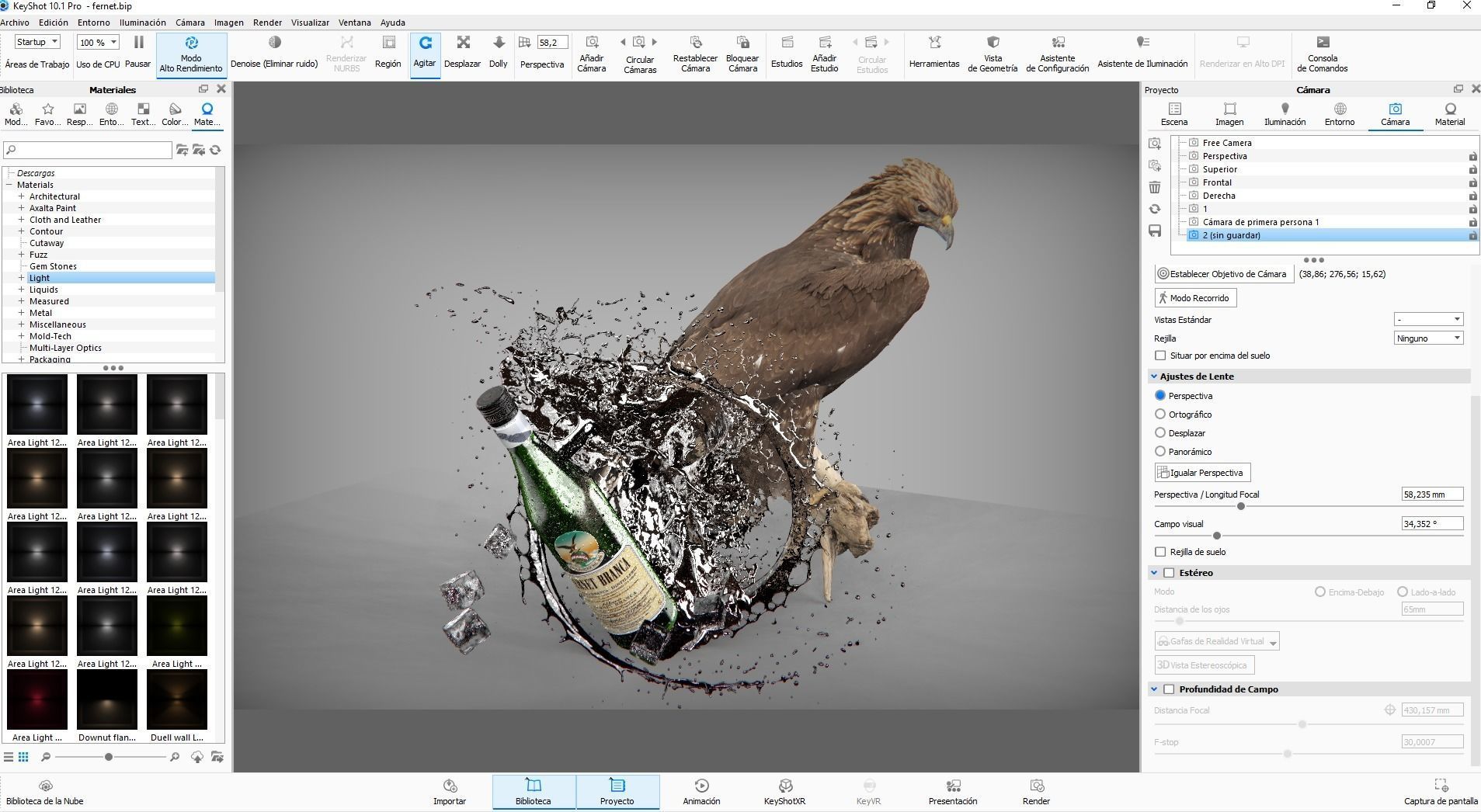This screenshot has height=812, width=1481.
Task: Open Vistas Estándar dropdown
Action: click(1429, 319)
